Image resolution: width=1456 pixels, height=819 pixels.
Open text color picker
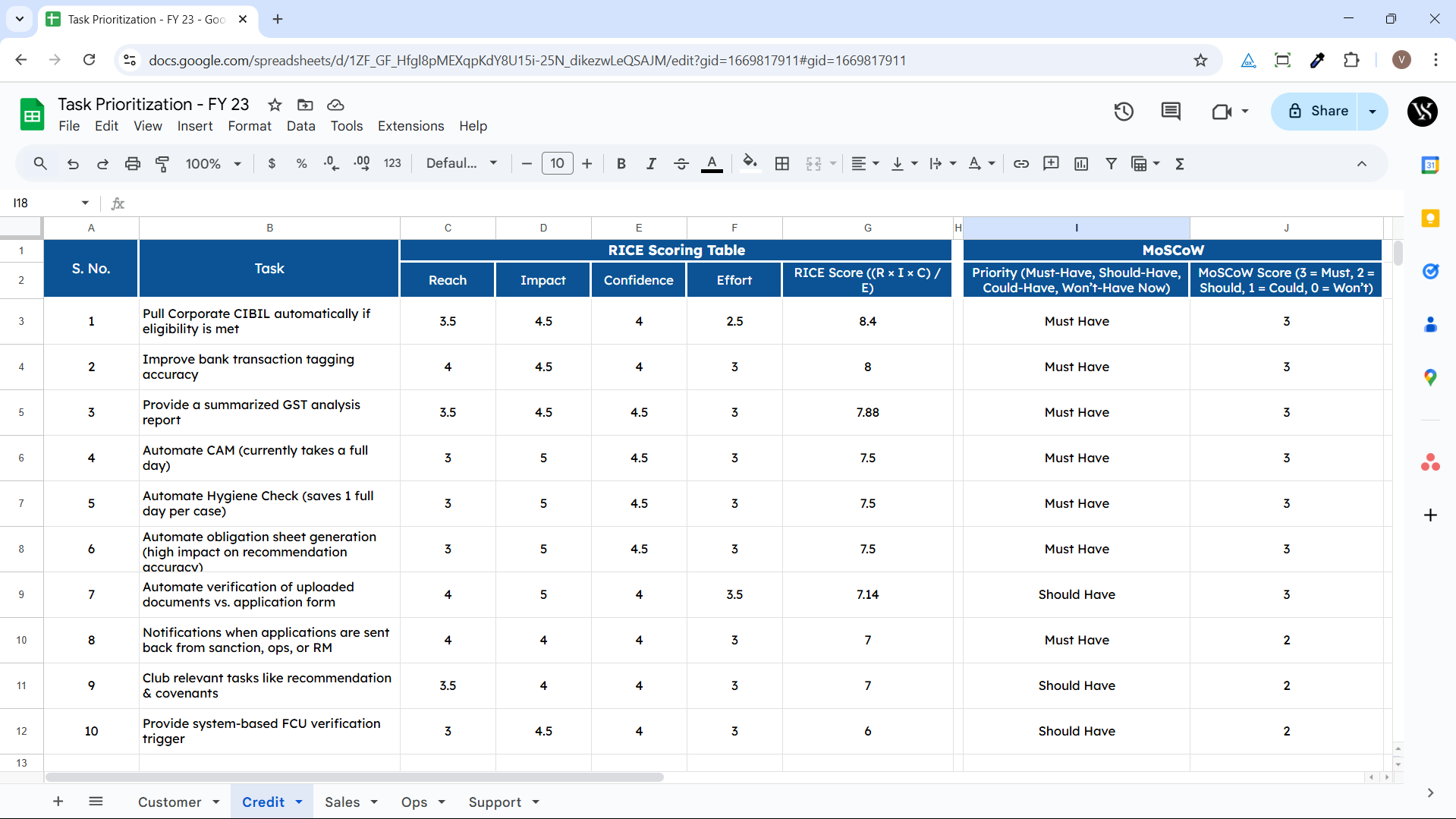coord(712,163)
